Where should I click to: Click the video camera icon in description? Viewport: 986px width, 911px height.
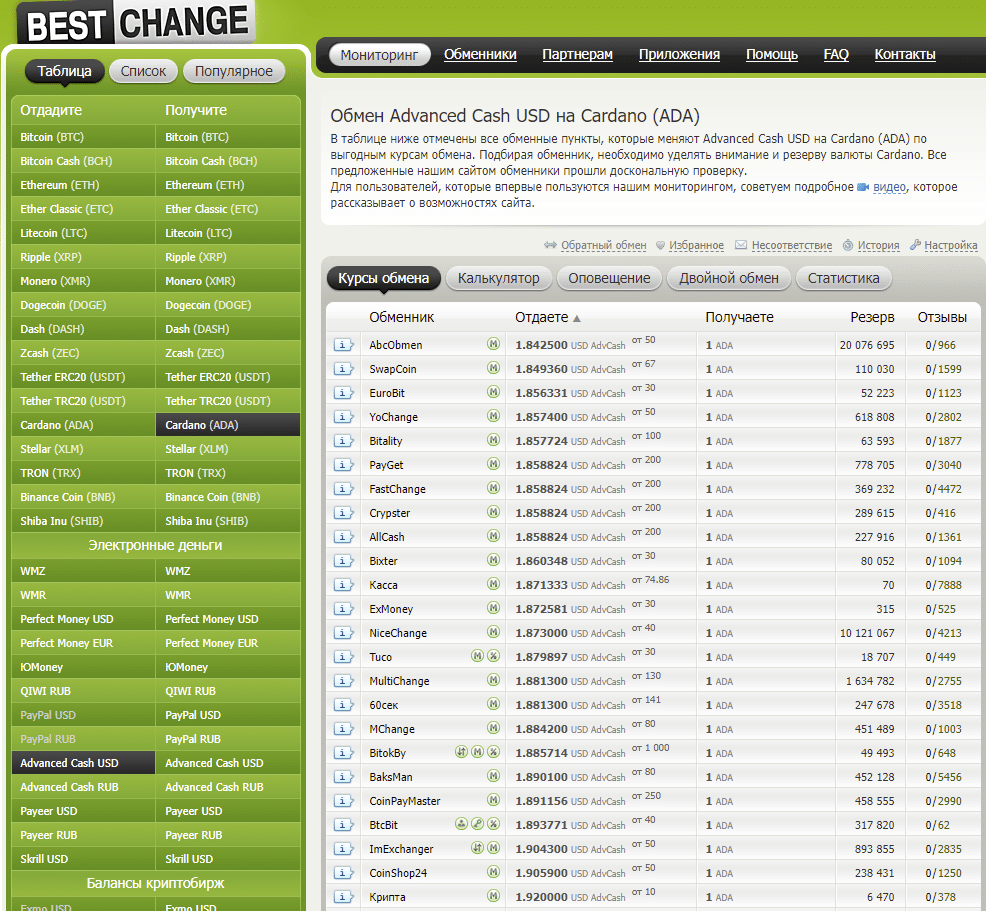pos(862,188)
